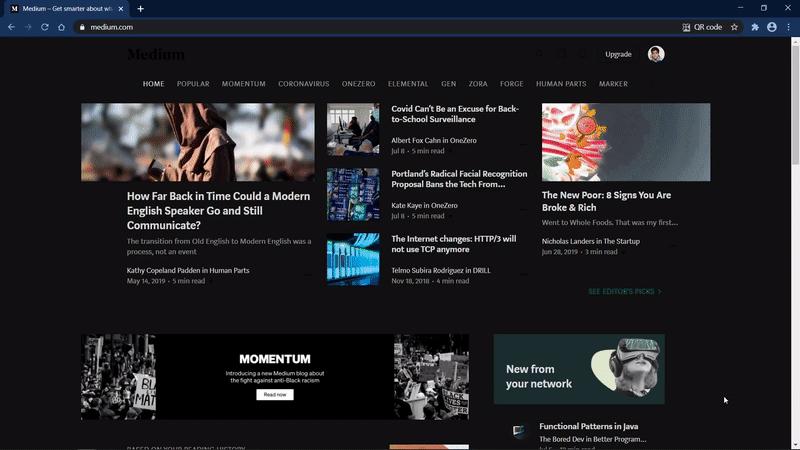The height and width of the screenshot is (450, 800).
Task: Open Chrome profile account icon
Action: [x=771, y=27]
